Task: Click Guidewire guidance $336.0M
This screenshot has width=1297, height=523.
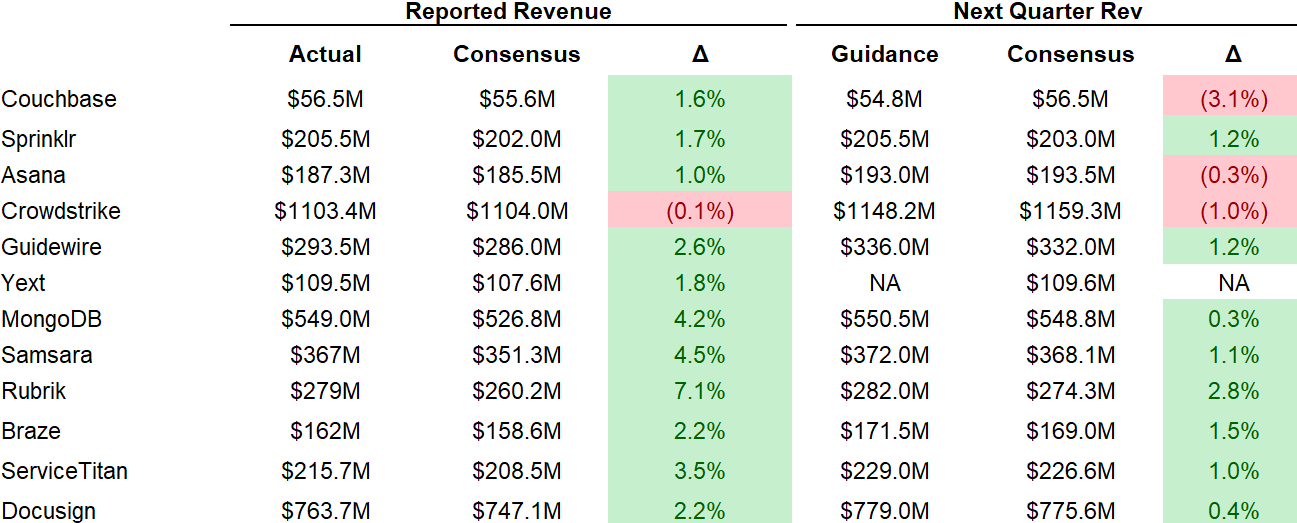Action: 884,247
